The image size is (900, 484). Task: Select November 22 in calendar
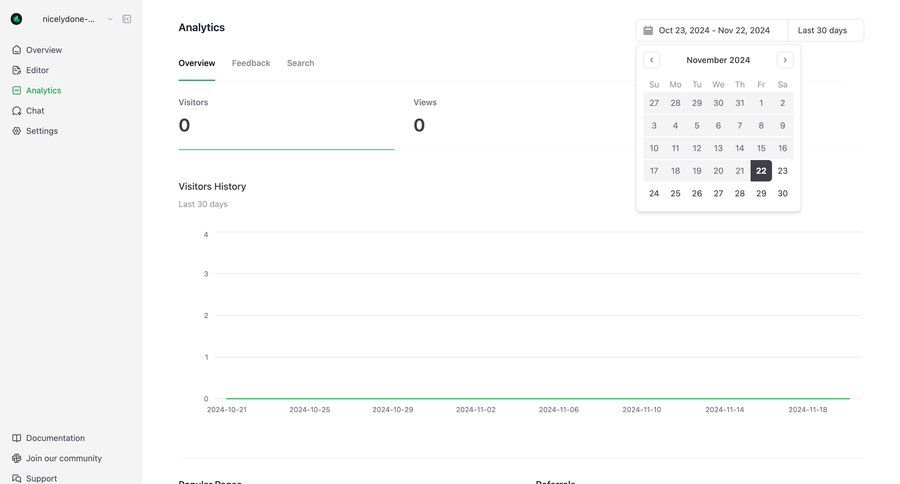coord(761,171)
